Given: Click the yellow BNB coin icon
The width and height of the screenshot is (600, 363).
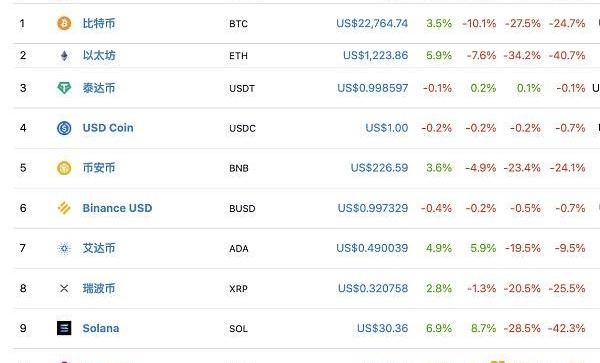Looking at the screenshot, I should 64,168.
